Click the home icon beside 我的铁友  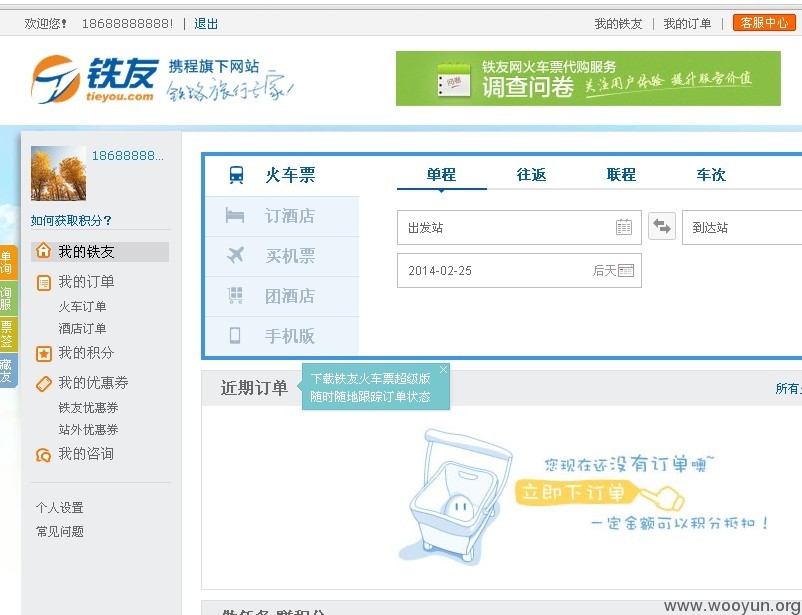pyautogui.click(x=43, y=251)
